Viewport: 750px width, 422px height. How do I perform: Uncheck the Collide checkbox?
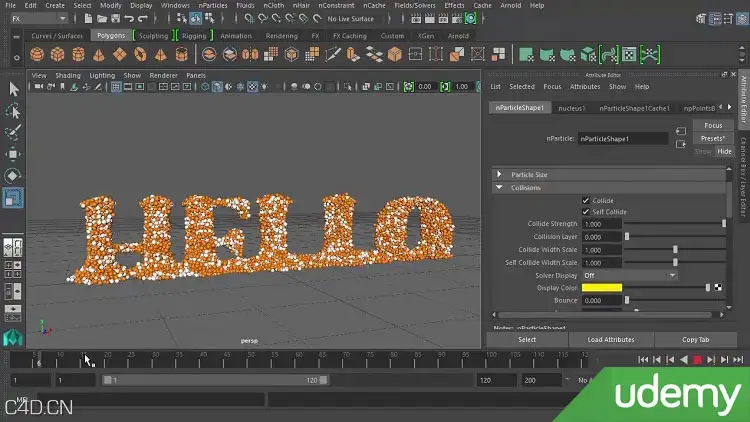click(585, 200)
